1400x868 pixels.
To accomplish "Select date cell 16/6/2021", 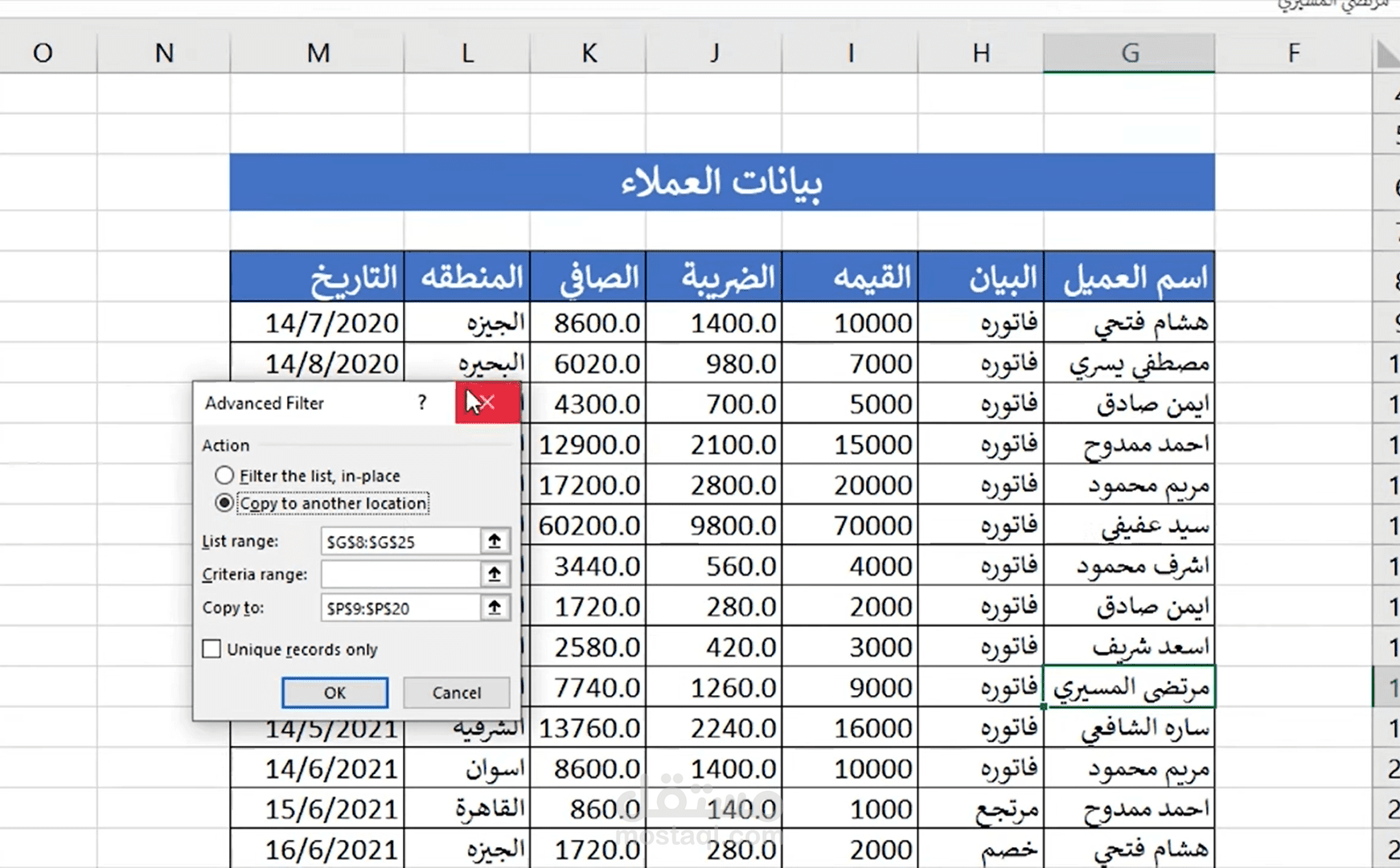I will pos(318,850).
